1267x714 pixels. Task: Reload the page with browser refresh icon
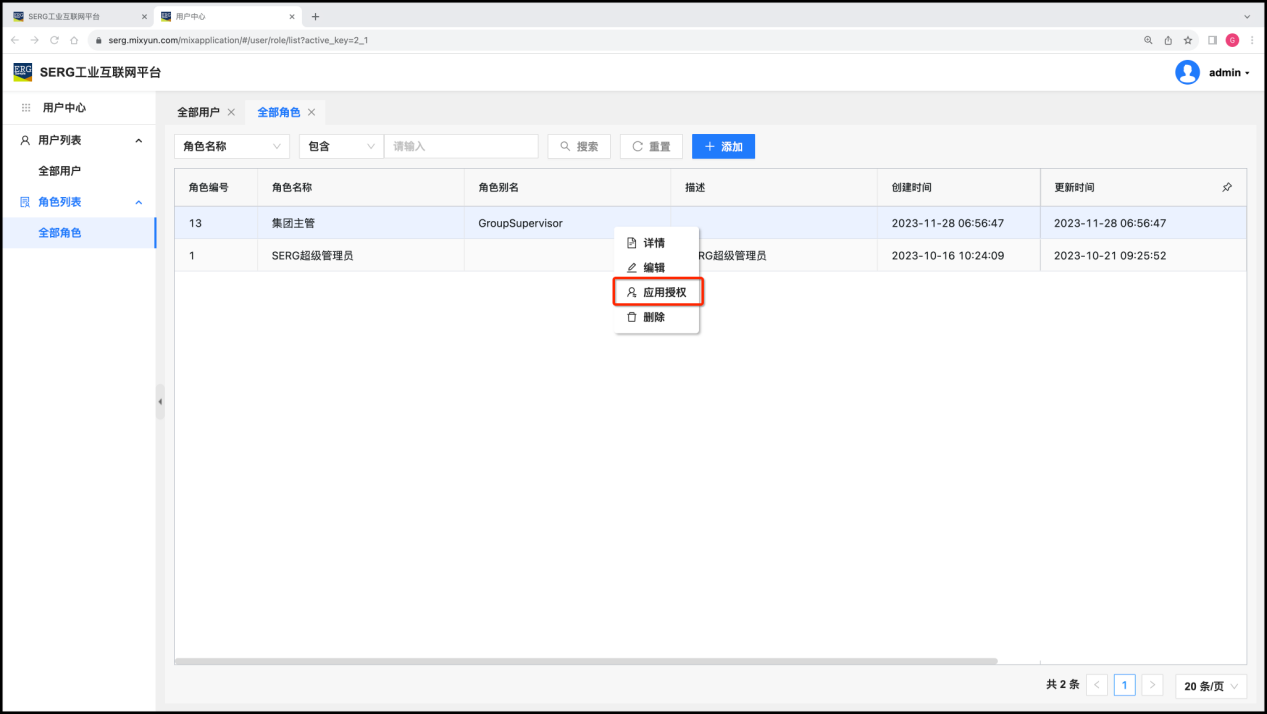[54, 40]
